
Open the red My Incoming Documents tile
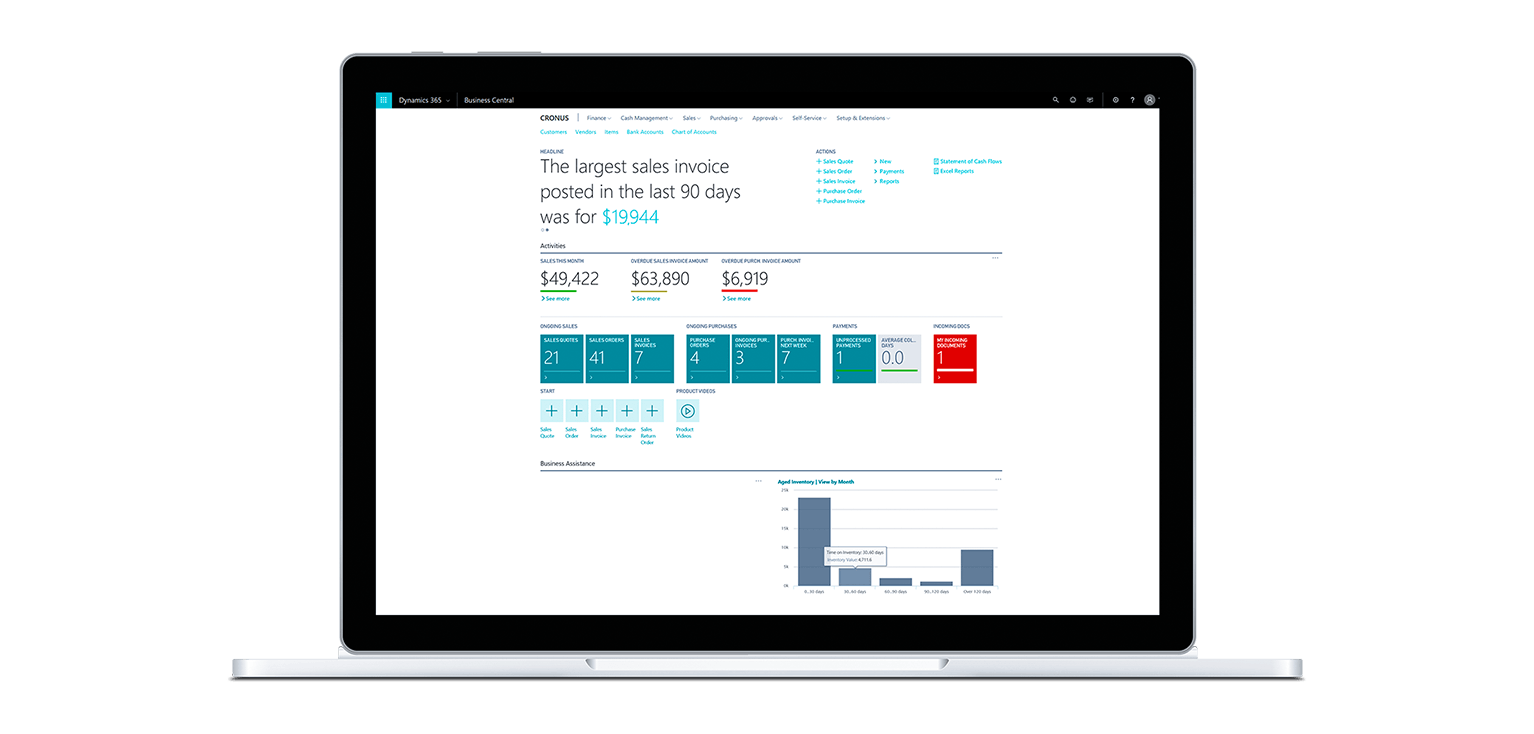pyautogui.click(x=955, y=359)
